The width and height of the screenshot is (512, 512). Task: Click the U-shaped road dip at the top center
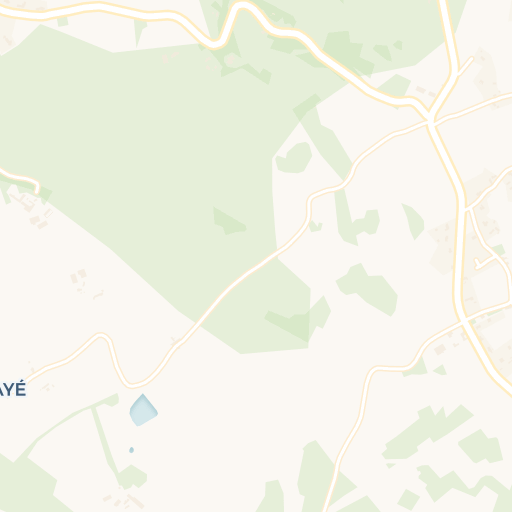click(x=215, y=44)
